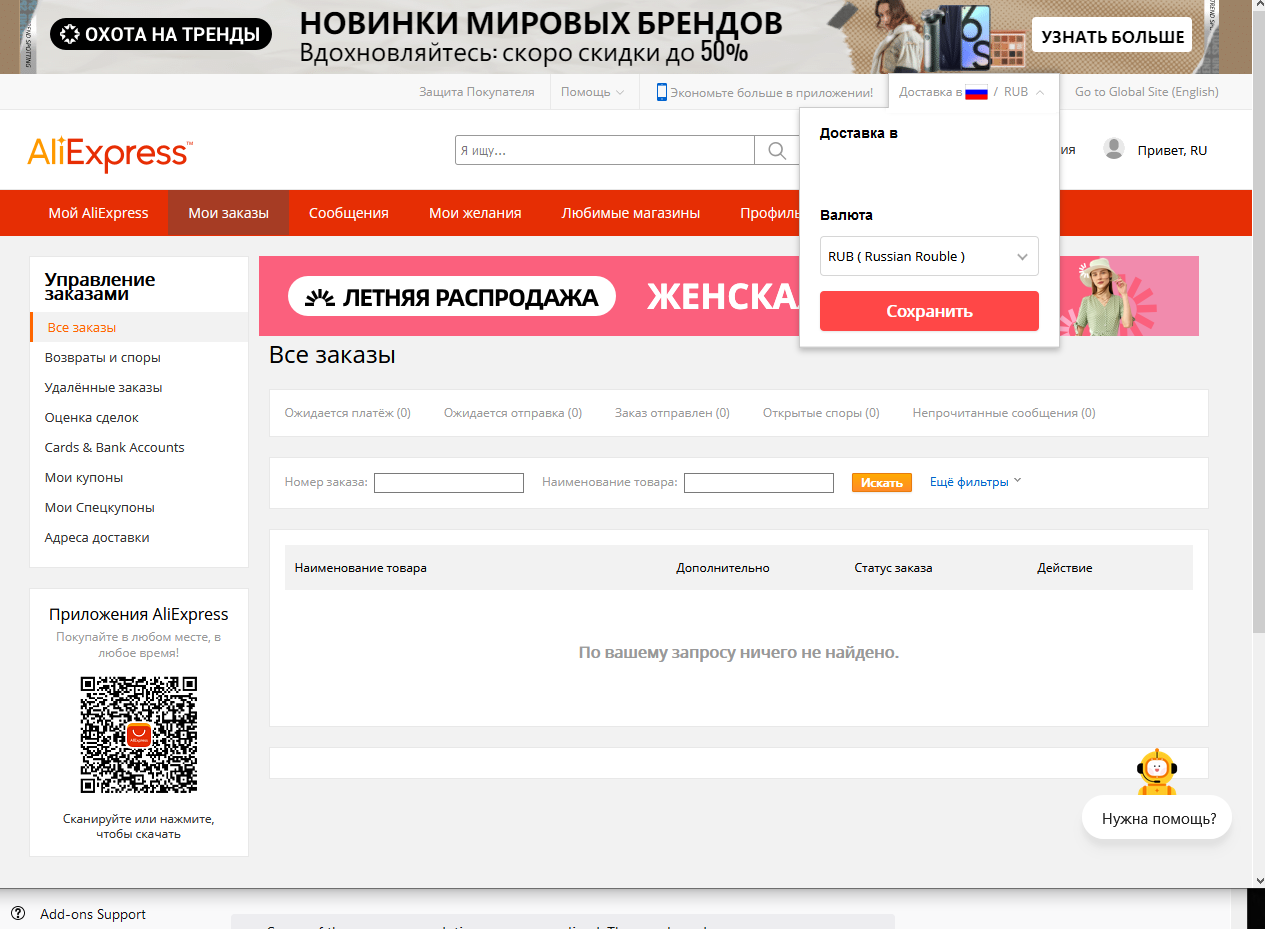The width and height of the screenshot is (1265, 929).
Task: Click the Номер заказа input field
Action: [x=449, y=483]
